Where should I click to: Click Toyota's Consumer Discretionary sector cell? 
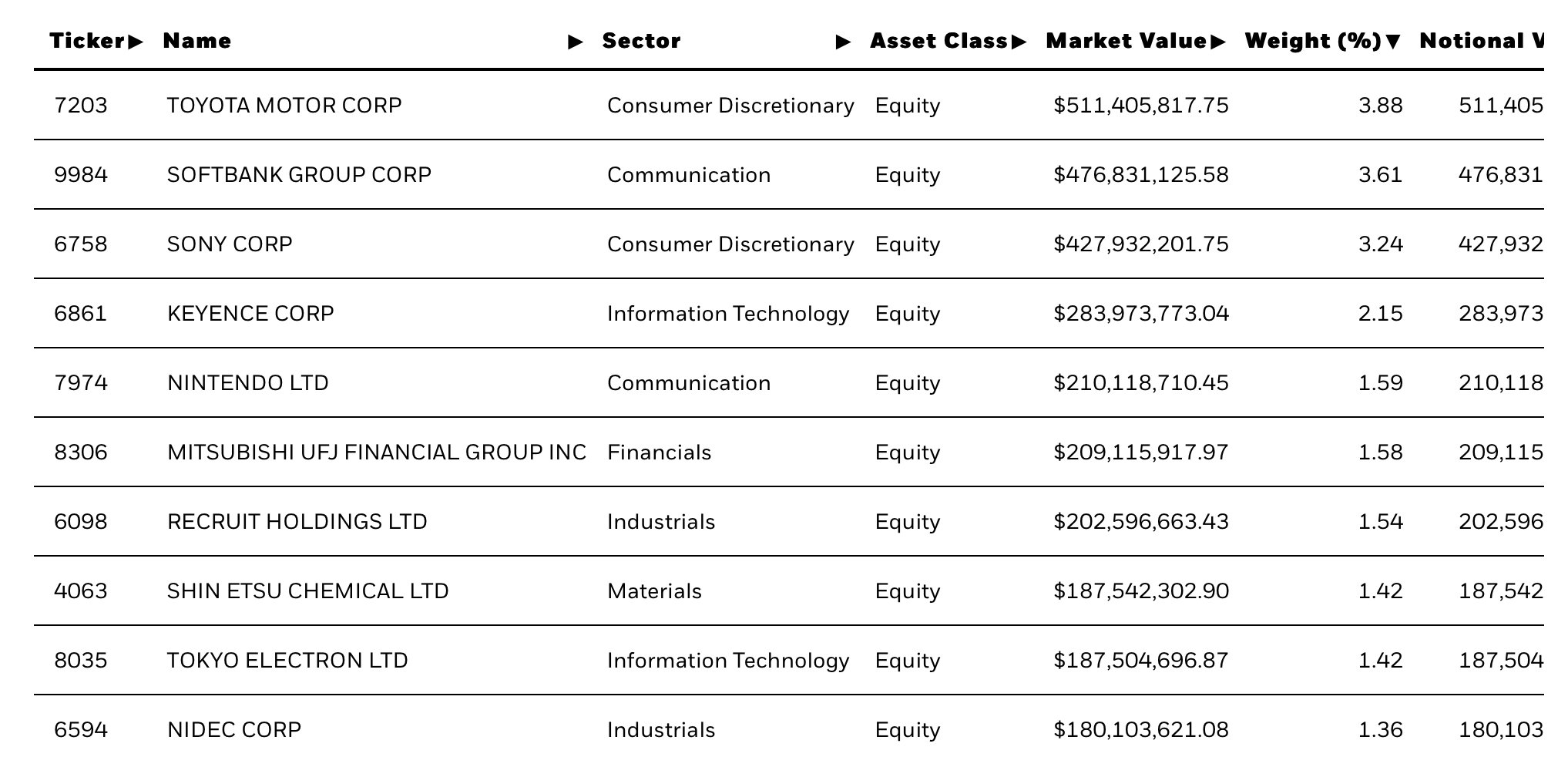730,106
